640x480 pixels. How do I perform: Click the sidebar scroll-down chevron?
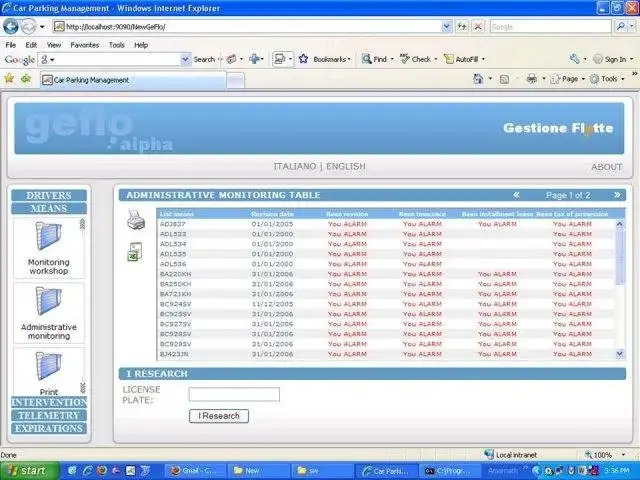82,387
